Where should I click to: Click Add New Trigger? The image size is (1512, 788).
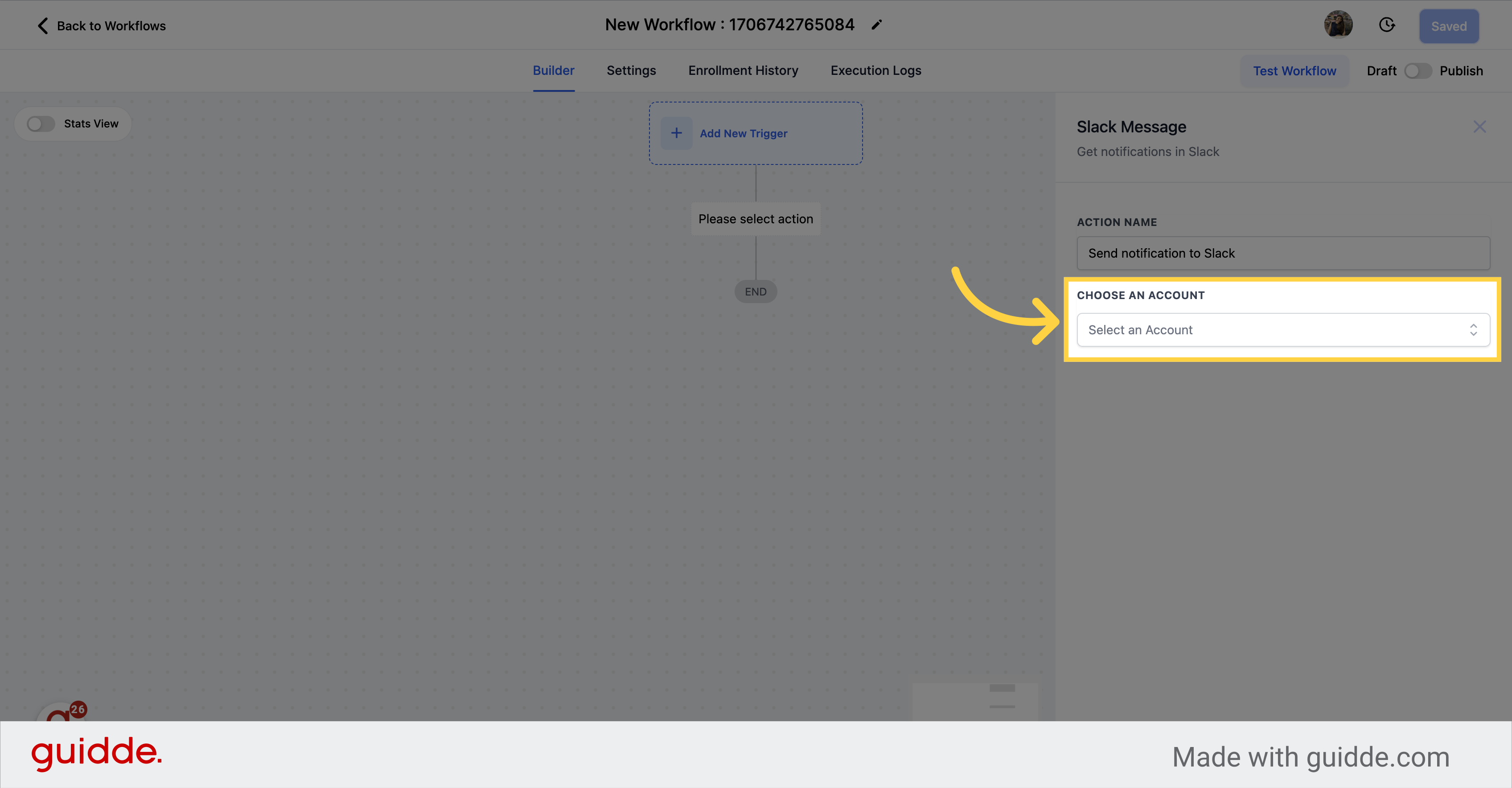756,133
